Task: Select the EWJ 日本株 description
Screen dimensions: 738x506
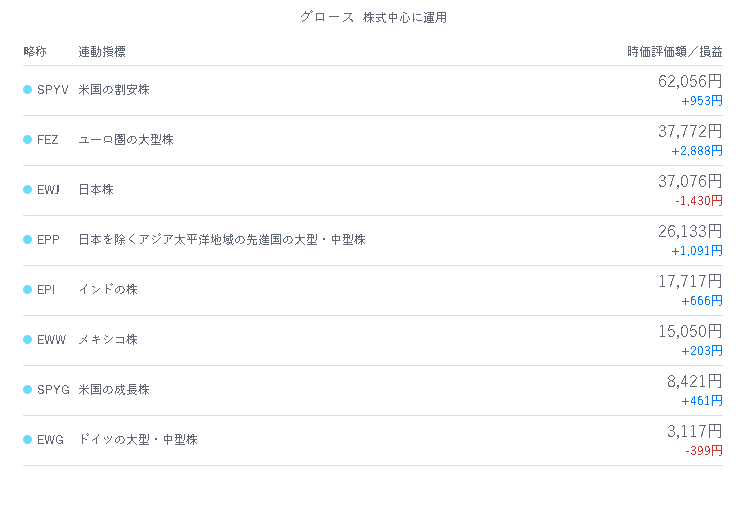Action: pos(96,189)
